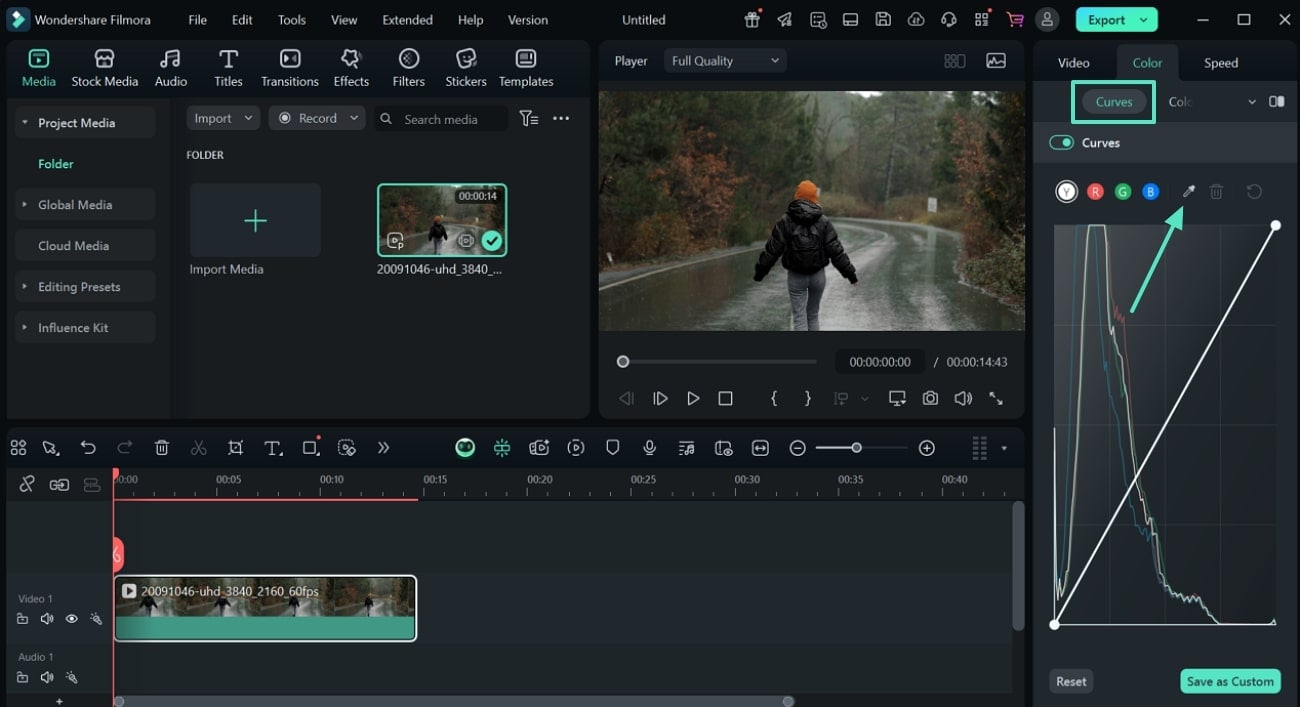1300x707 pixels.
Task: Click the top-right point of the curve
Action: (x=1276, y=226)
